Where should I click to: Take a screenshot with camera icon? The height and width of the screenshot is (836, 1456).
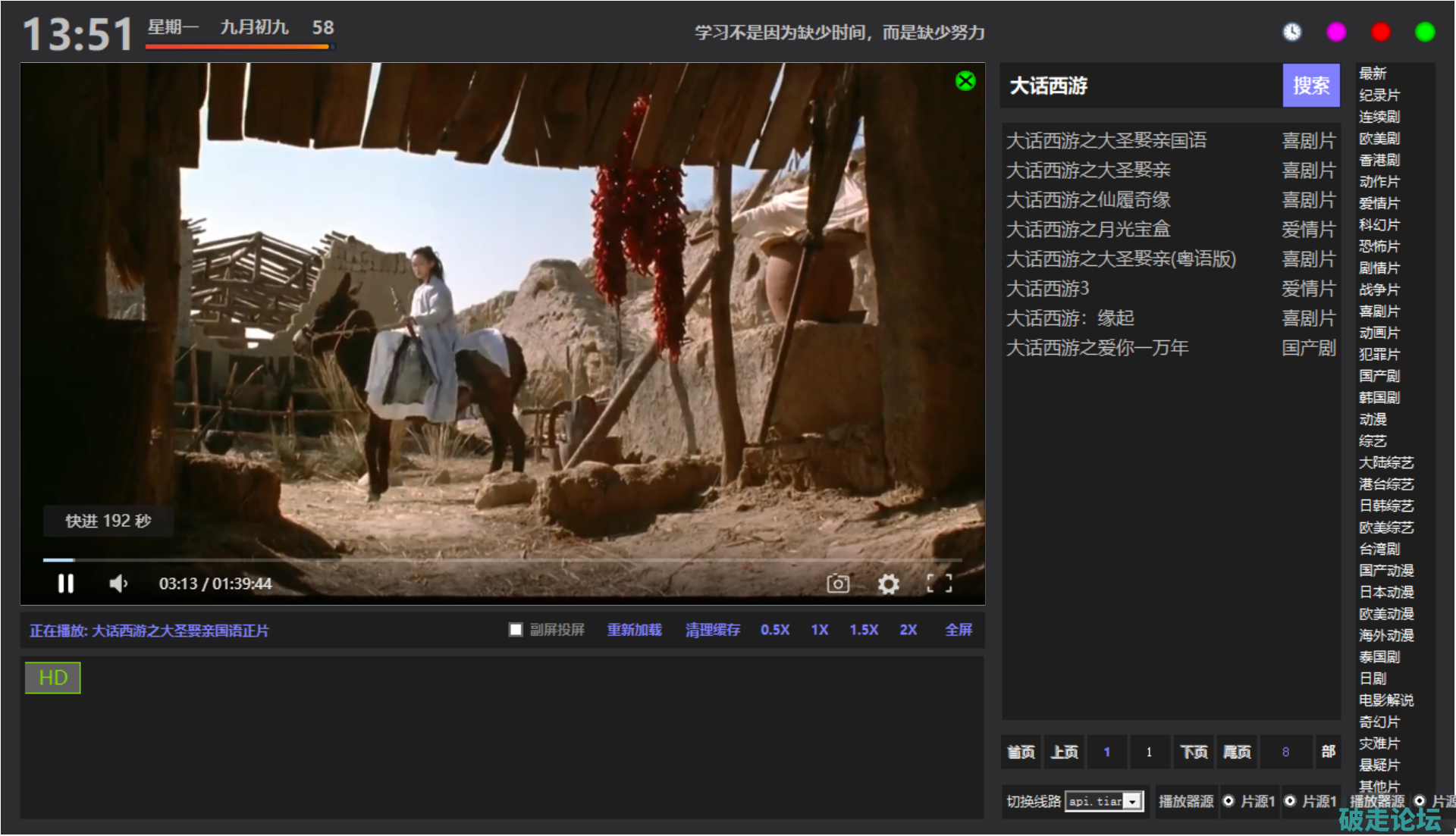pyautogui.click(x=837, y=583)
